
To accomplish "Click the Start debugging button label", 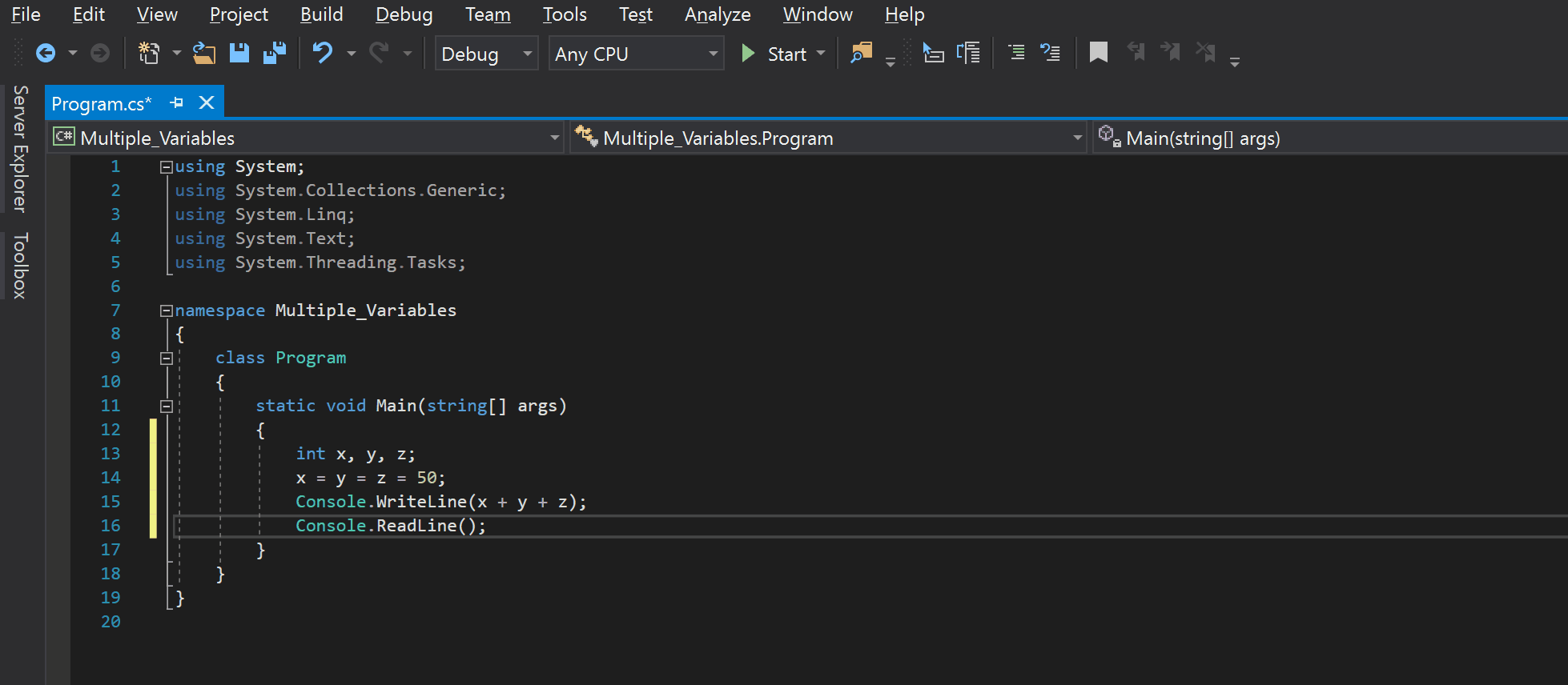I will pos(786,54).
